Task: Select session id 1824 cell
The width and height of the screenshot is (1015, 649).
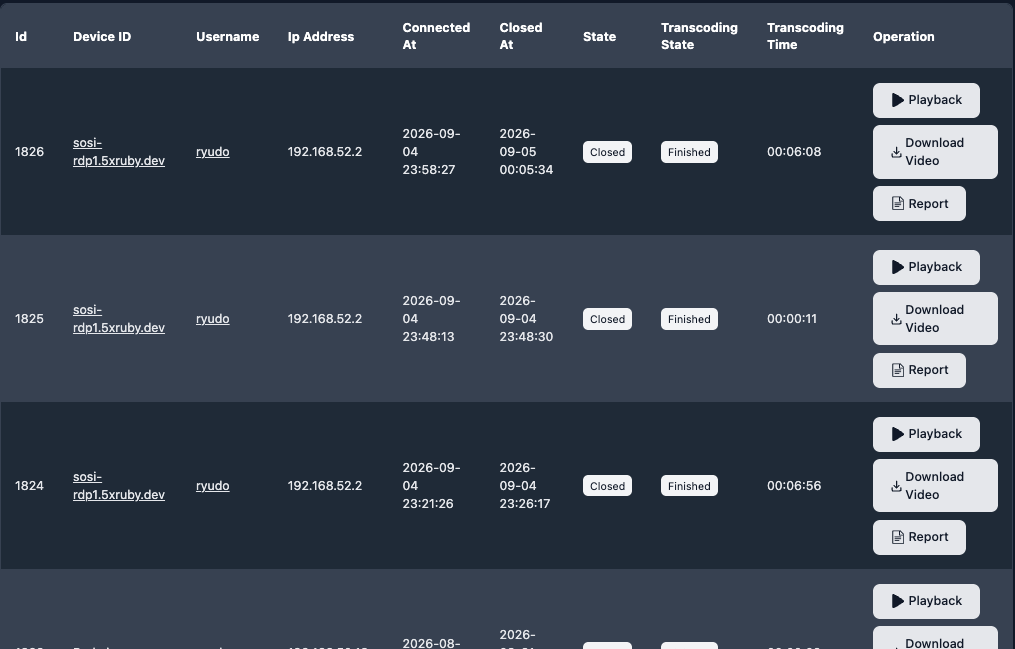Action: (x=29, y=486)
